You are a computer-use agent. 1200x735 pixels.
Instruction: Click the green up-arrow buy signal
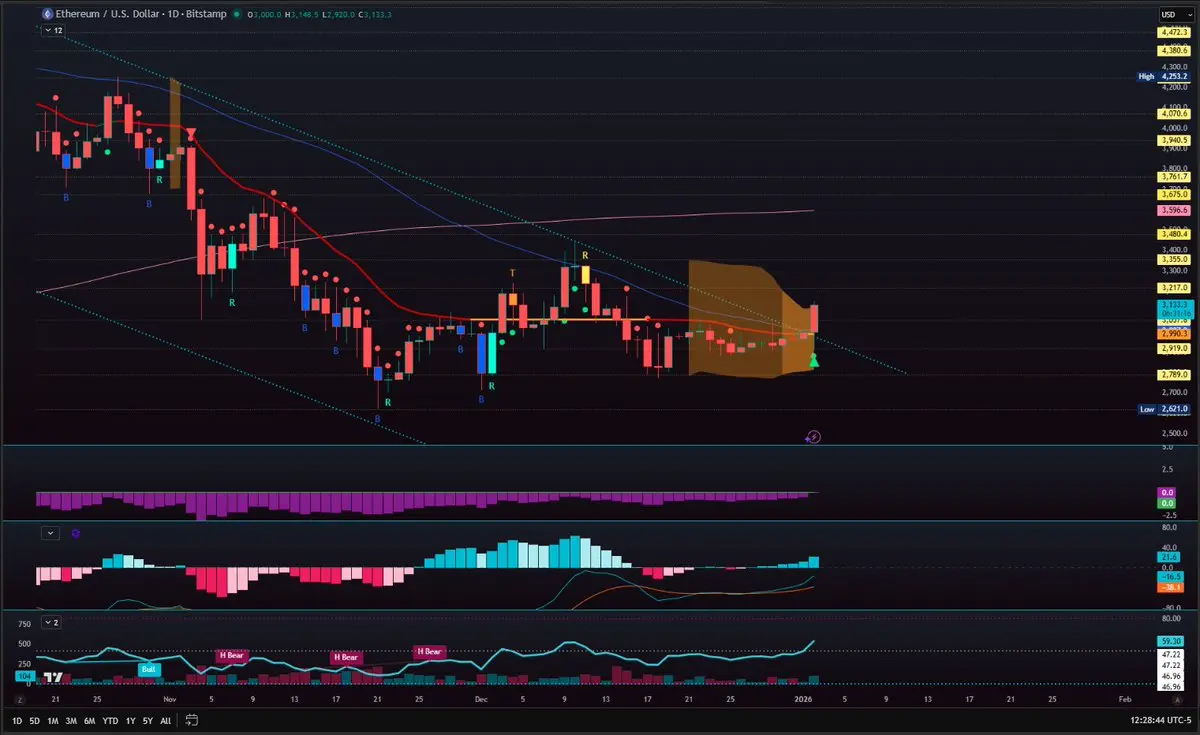click(814, 360)
